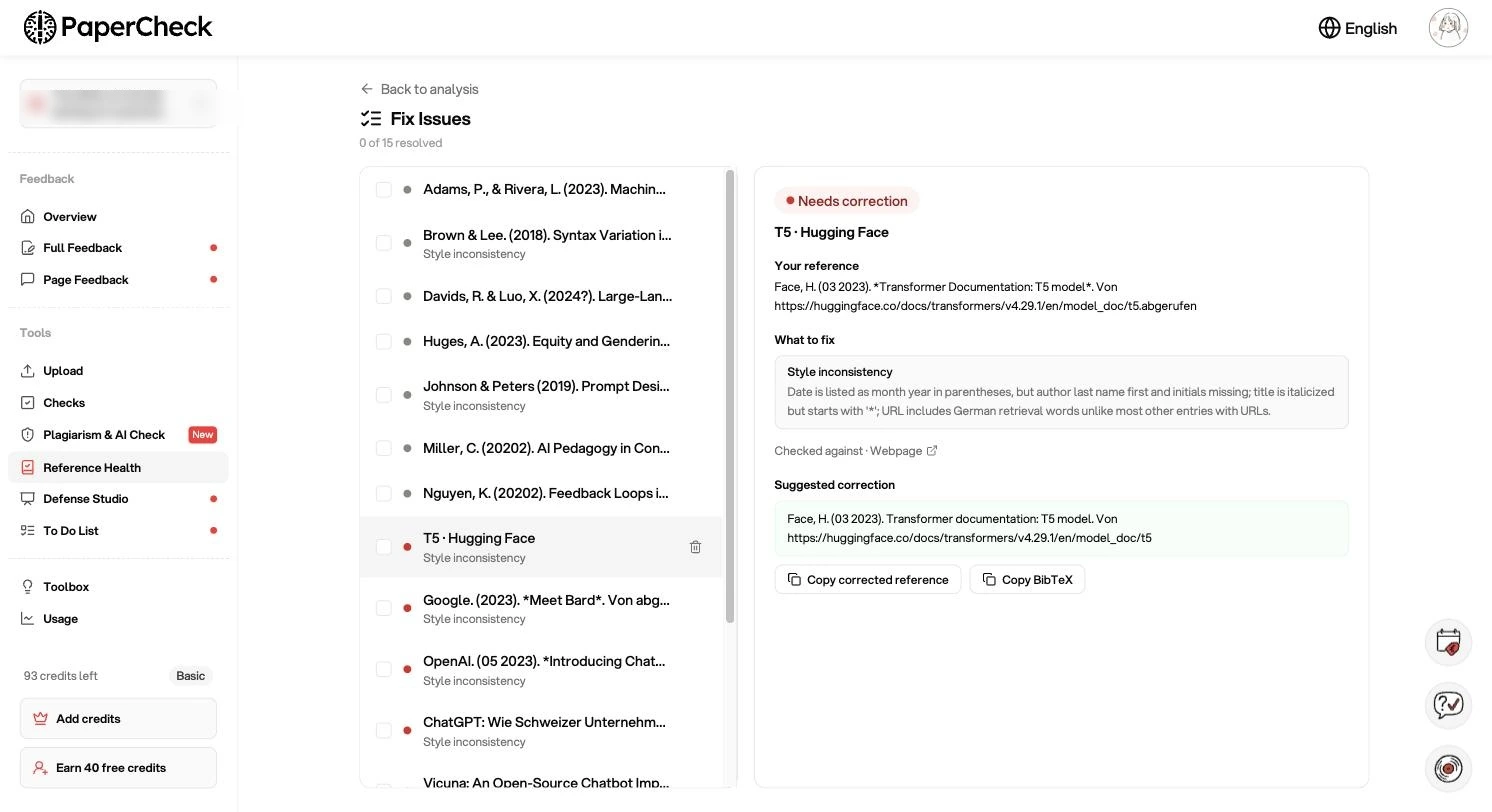
Task: Go back to analysis
Action: (420, 89)
